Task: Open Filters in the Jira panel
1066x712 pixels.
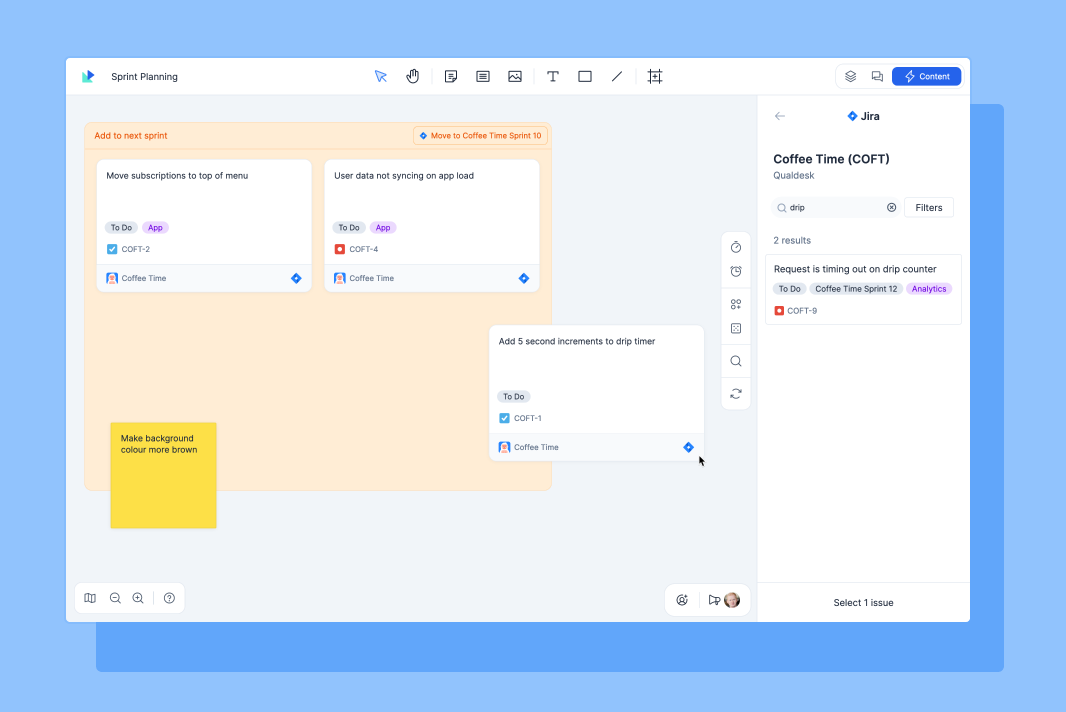Action: click(928, 207)
